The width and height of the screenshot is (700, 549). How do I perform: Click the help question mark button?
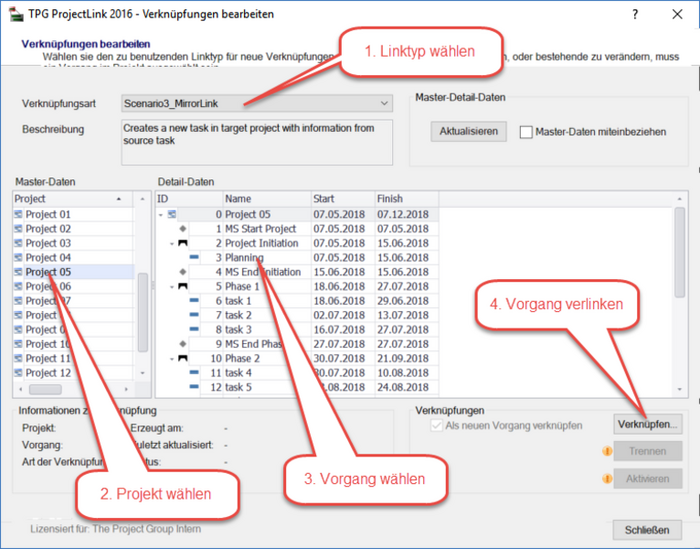[x=635, y=14]
